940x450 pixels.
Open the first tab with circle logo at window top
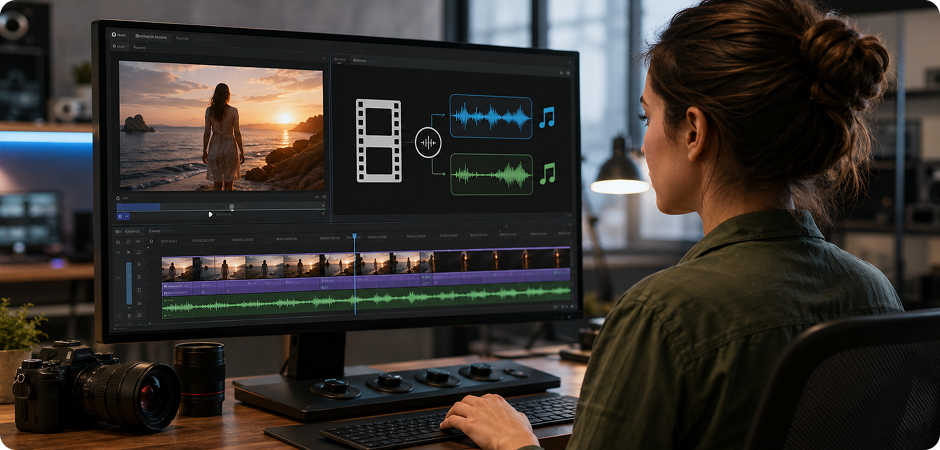click(x=118, y=35)
